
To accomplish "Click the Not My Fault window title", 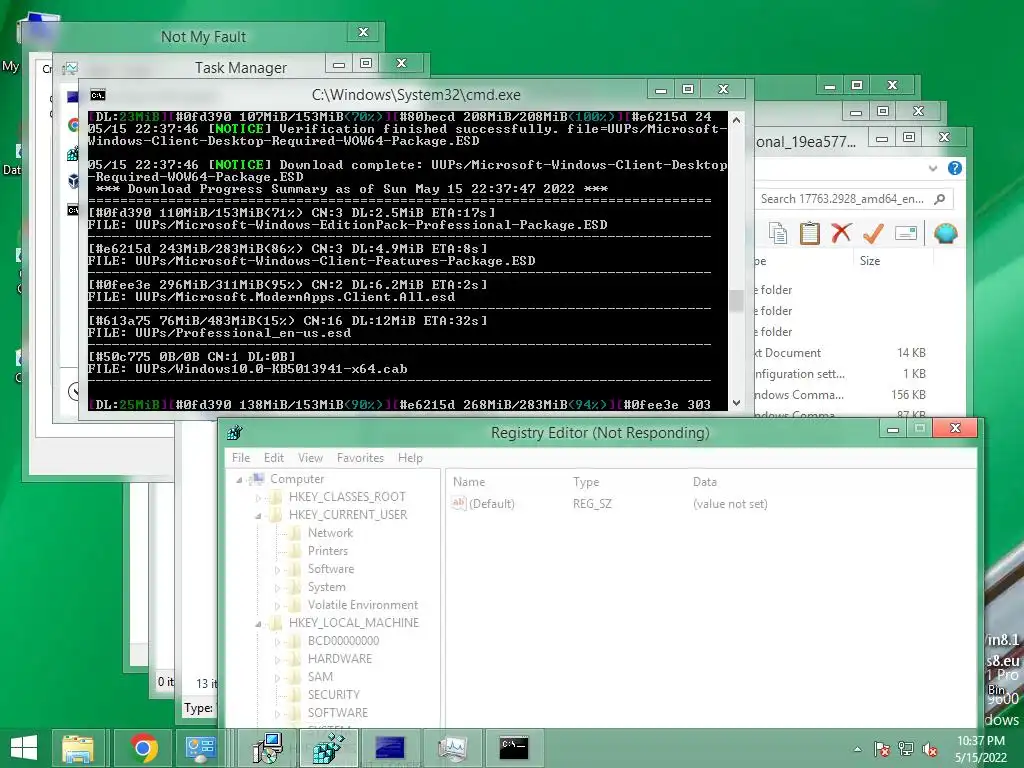I will point(203,37).
